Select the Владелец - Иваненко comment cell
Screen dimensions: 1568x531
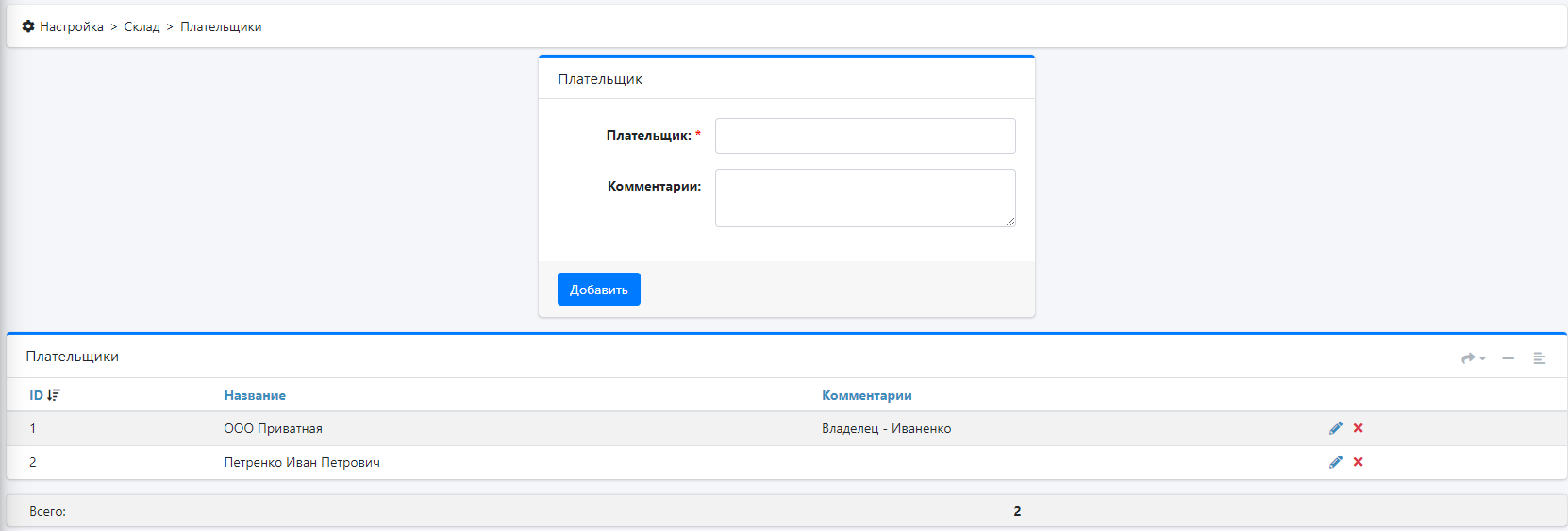(886, 428)
